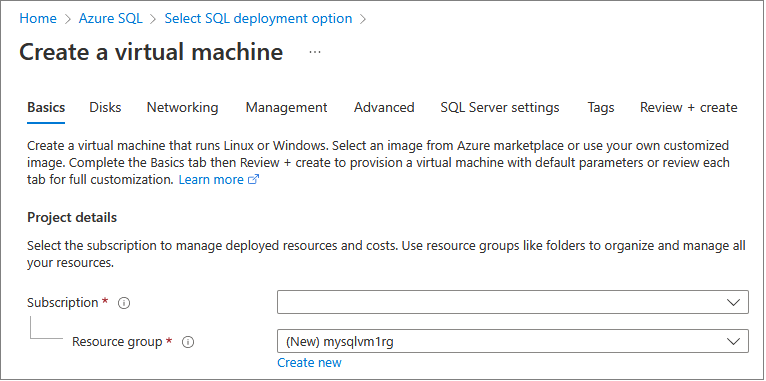Image resolution: width=766 pixels, height=381 pixels.
Task: Expand the Resource group dropdown
Action: pyautogui.click(x=512, y=341)
